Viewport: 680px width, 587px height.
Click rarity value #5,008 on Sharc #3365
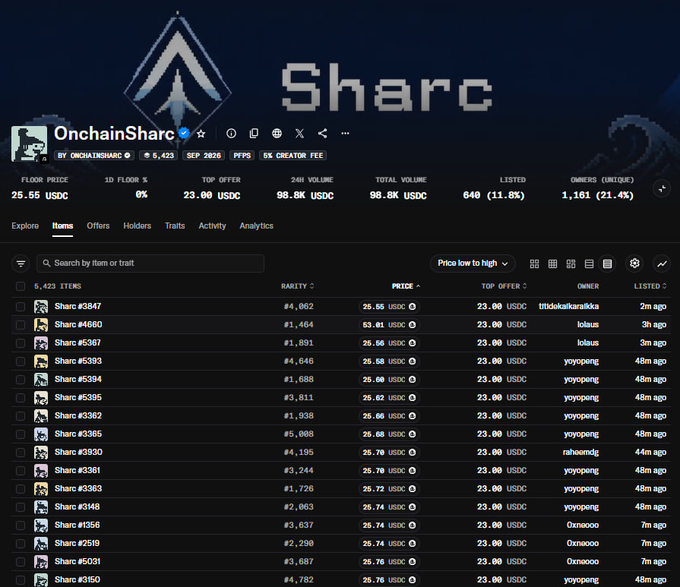click(298, 434)
